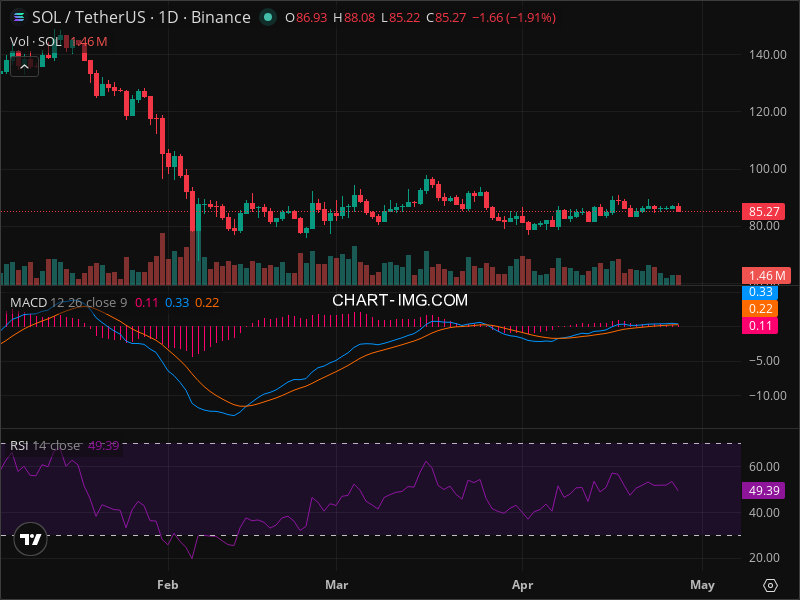Click the −1.66 (−1.91%) change value
The height and width of the screenshot is (600, 800).
[514, 18]
